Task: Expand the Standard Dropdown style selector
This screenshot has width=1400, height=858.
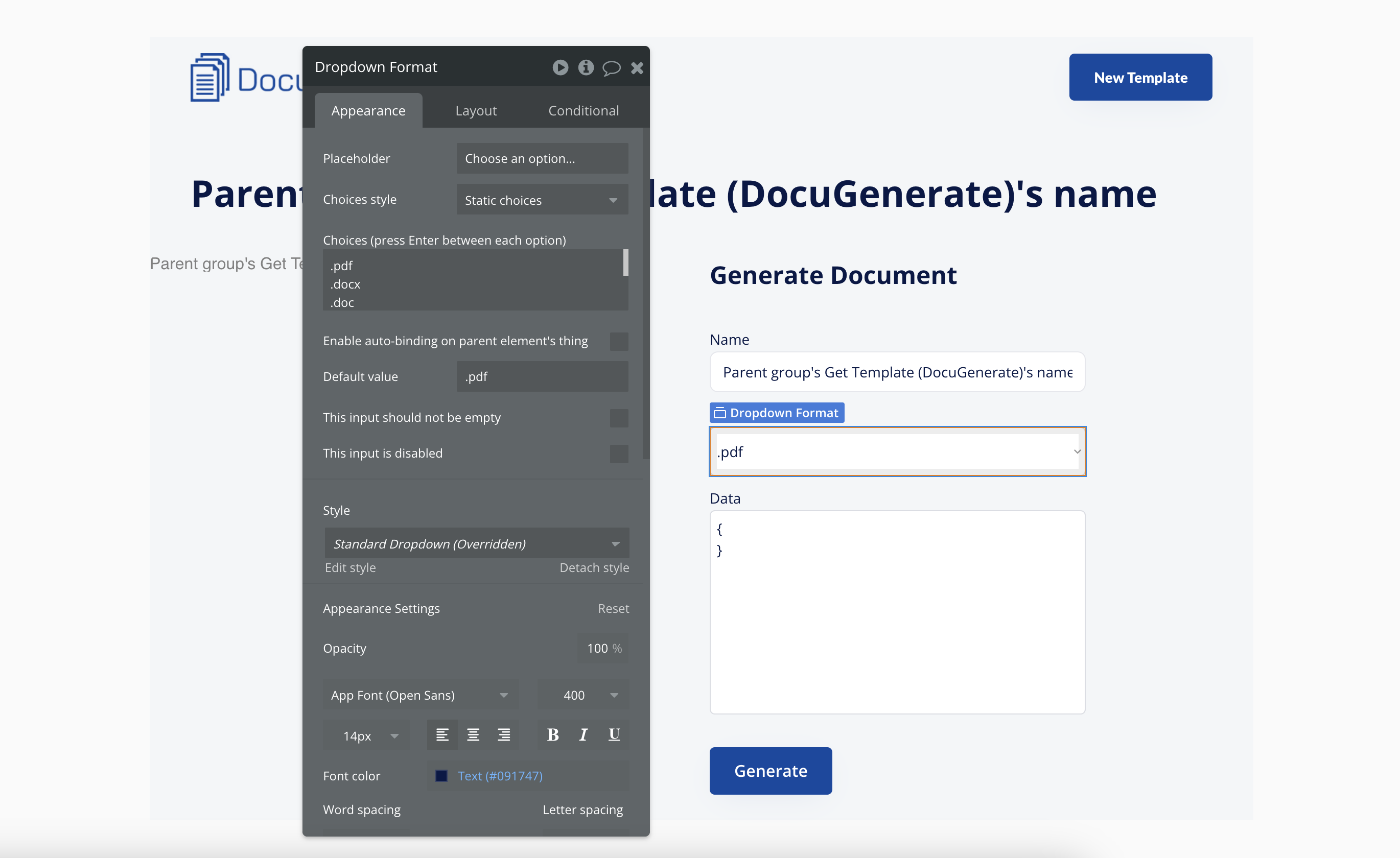Action: tap(476, 543)
